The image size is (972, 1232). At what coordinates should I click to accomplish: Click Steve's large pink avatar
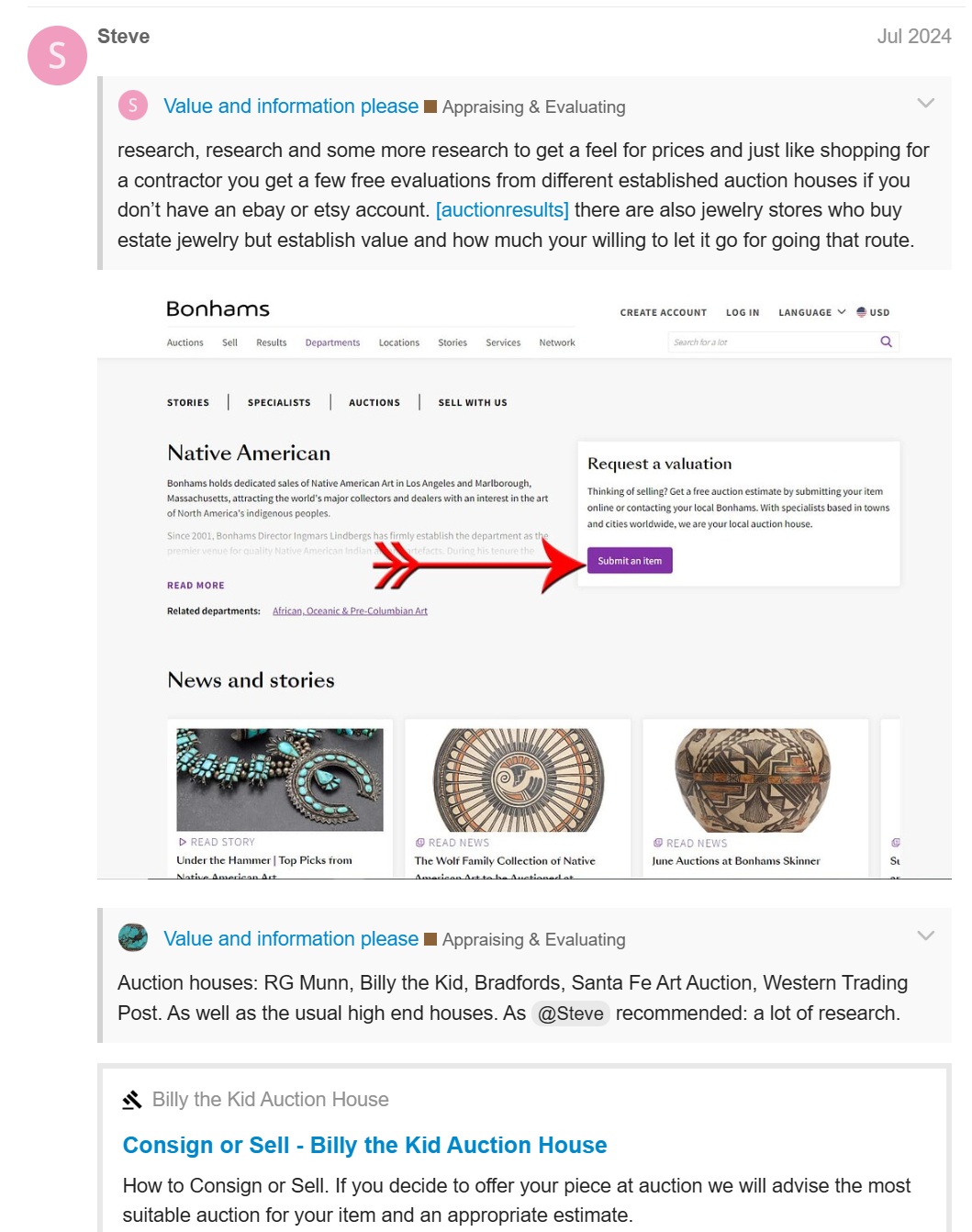tap(57, 56)
